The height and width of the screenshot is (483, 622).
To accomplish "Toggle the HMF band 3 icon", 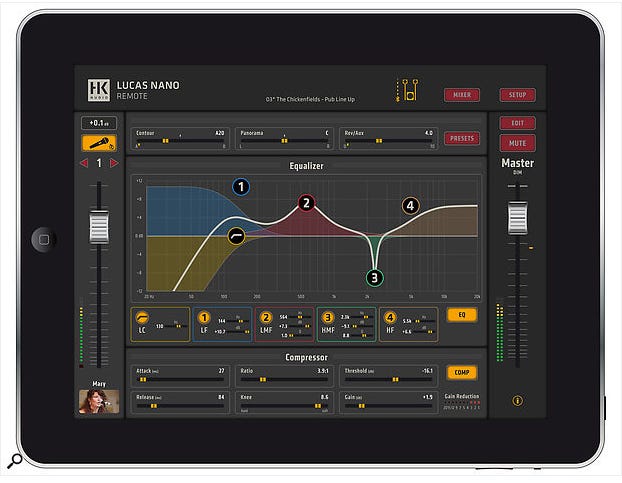I will (x=328, y=318).
